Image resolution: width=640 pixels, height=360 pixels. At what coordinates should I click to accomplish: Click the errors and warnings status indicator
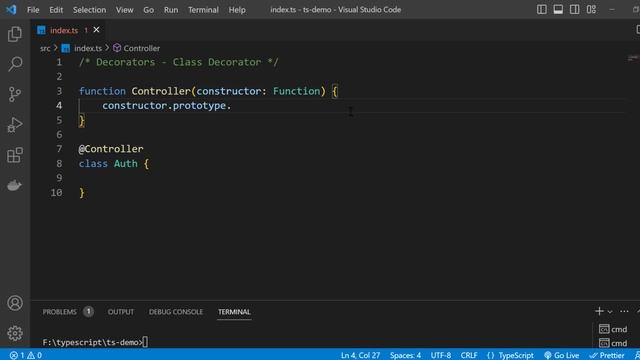26,355
